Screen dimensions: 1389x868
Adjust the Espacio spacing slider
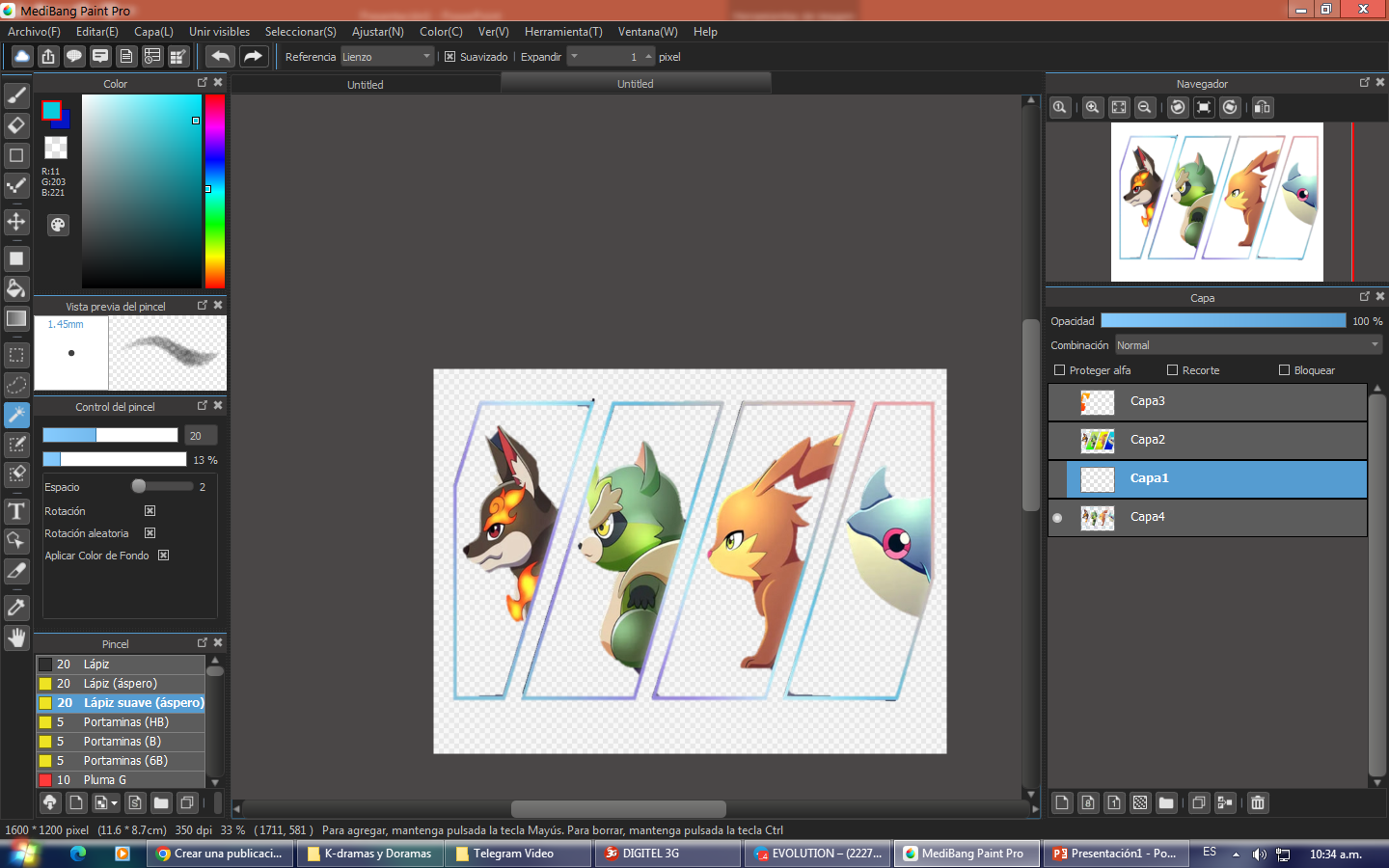(x=162, y=486)
